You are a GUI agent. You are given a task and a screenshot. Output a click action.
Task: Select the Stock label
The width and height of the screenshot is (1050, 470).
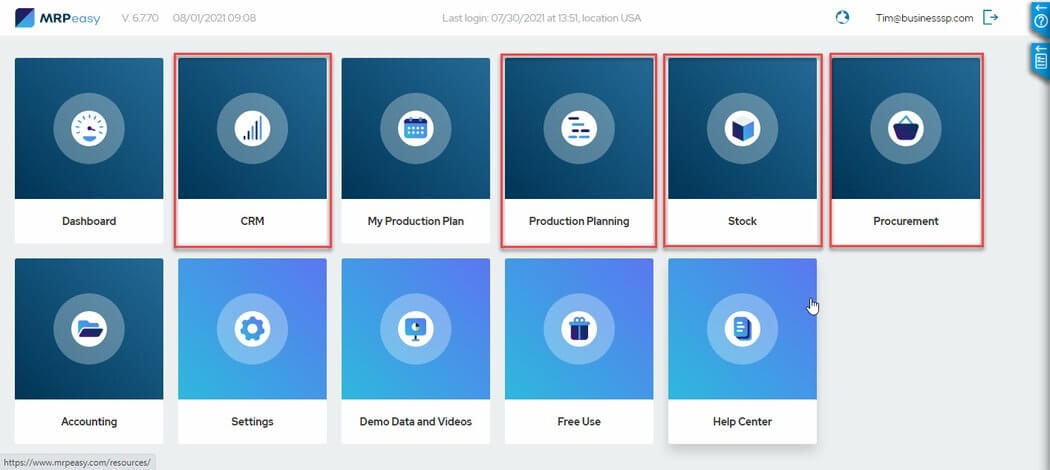pos(743,221)
